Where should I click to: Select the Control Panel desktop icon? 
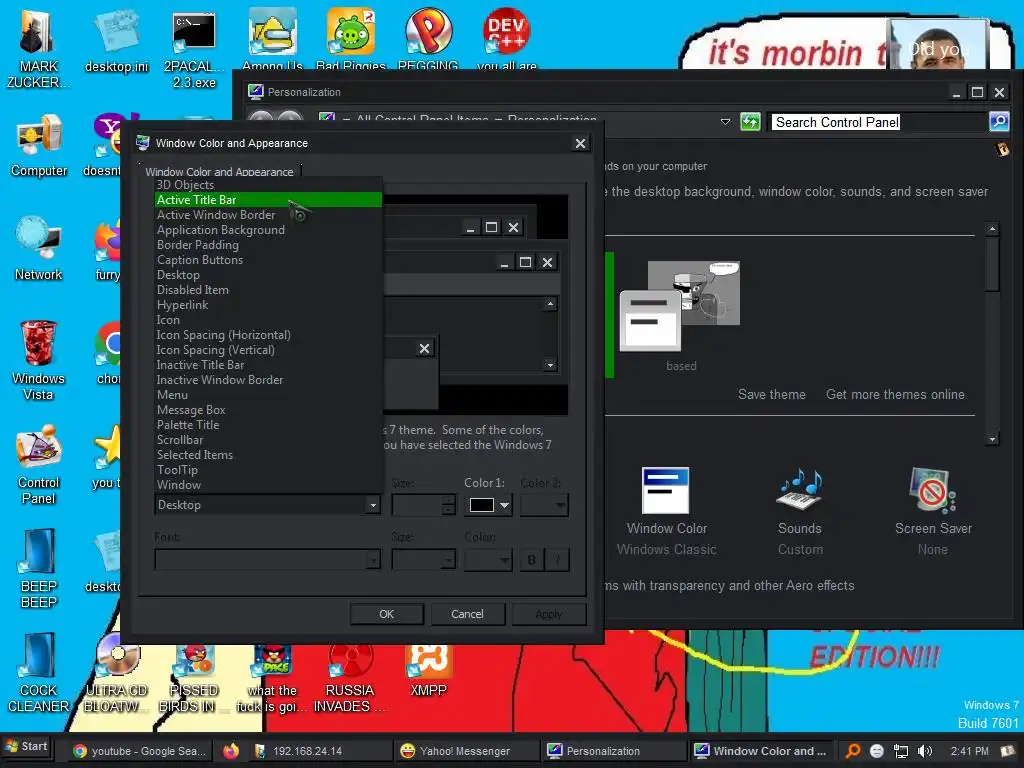pos(39,464)
